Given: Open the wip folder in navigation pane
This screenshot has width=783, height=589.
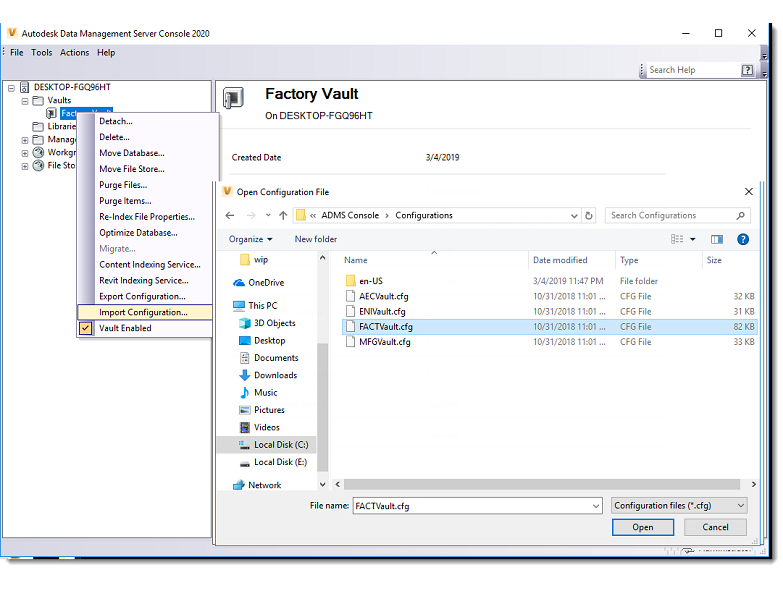Looking at the screenshot, I should [x=254, y=260].
